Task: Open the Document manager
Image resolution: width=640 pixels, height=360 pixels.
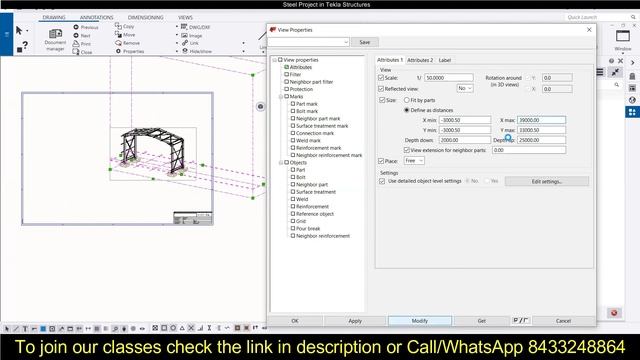Action: click(55, 40)
